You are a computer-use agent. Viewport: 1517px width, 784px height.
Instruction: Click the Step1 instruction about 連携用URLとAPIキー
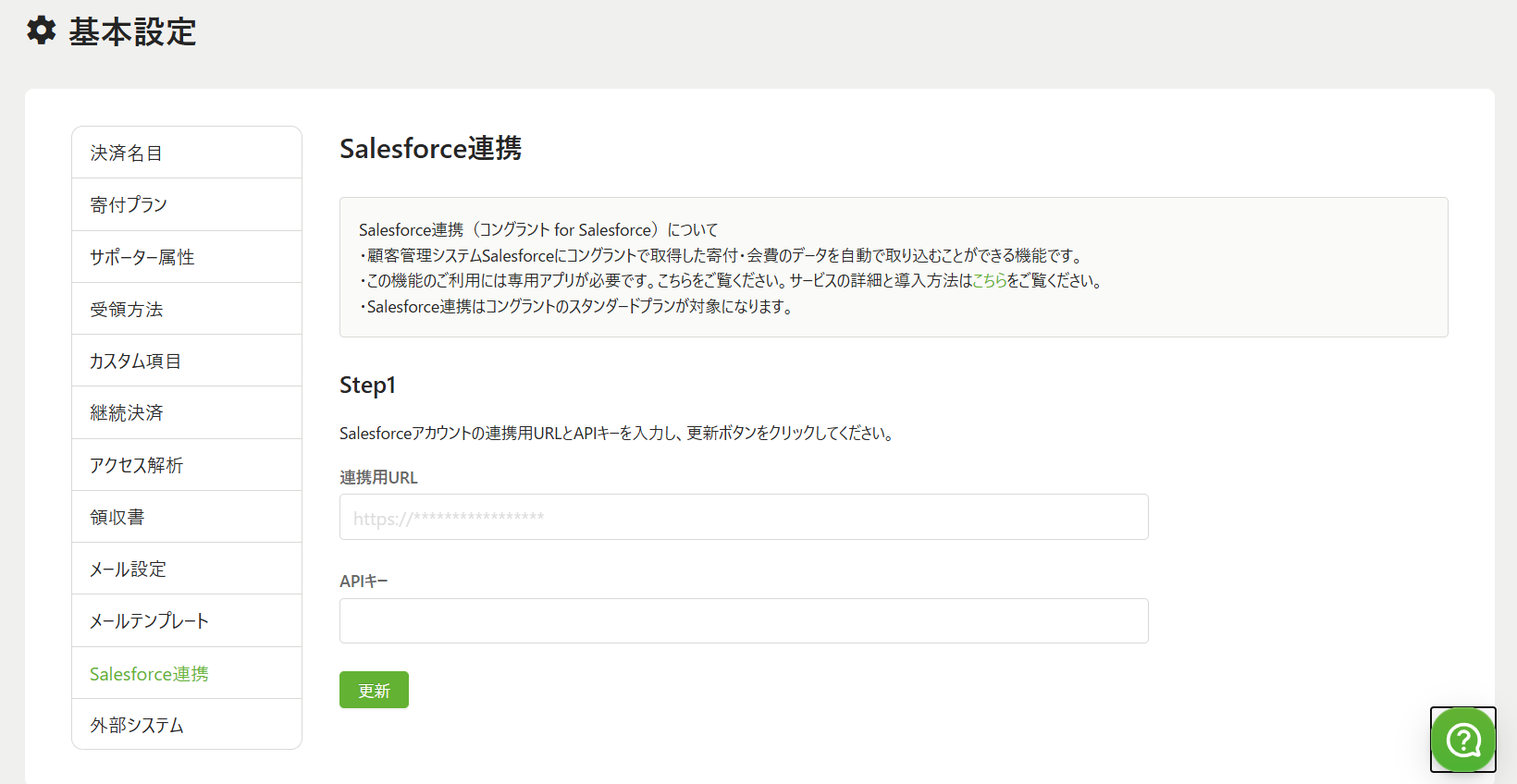(x=617, y=433)
